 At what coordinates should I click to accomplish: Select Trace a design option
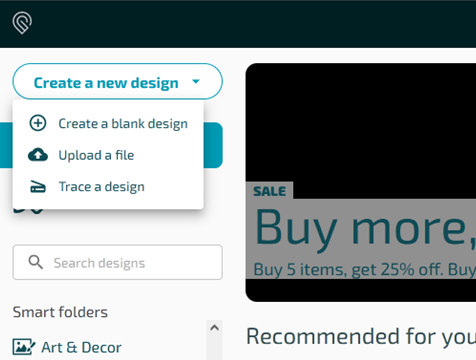point(108,187)
